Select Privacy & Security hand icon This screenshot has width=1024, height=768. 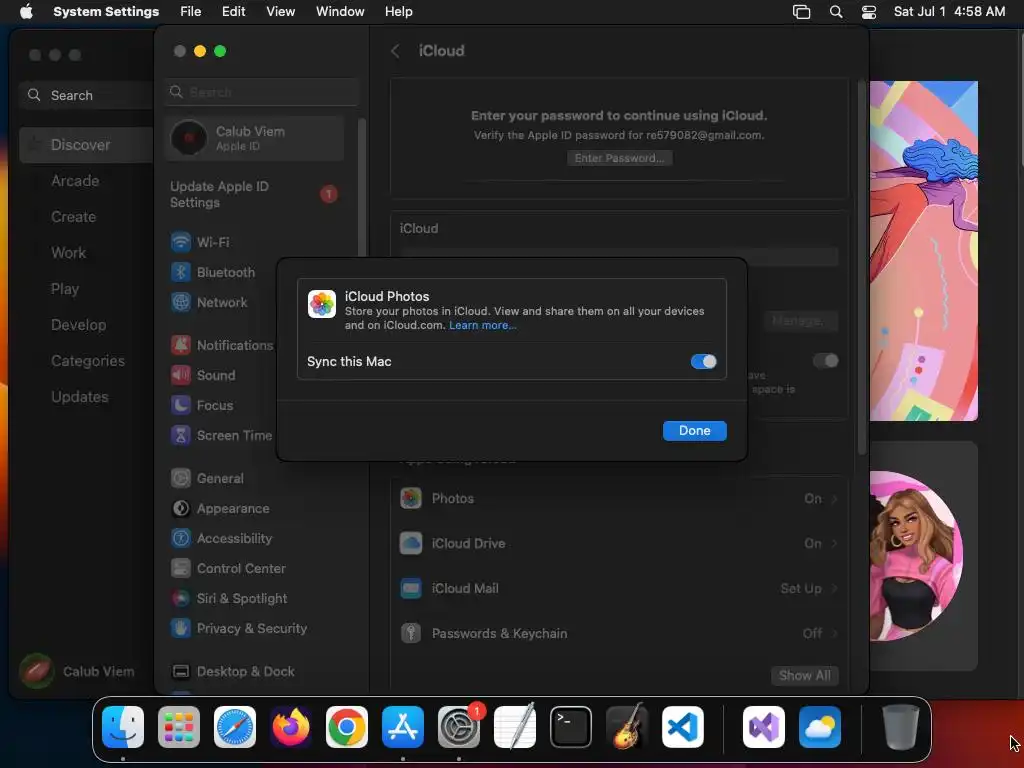pyautogui.click(x=181, y=629)
